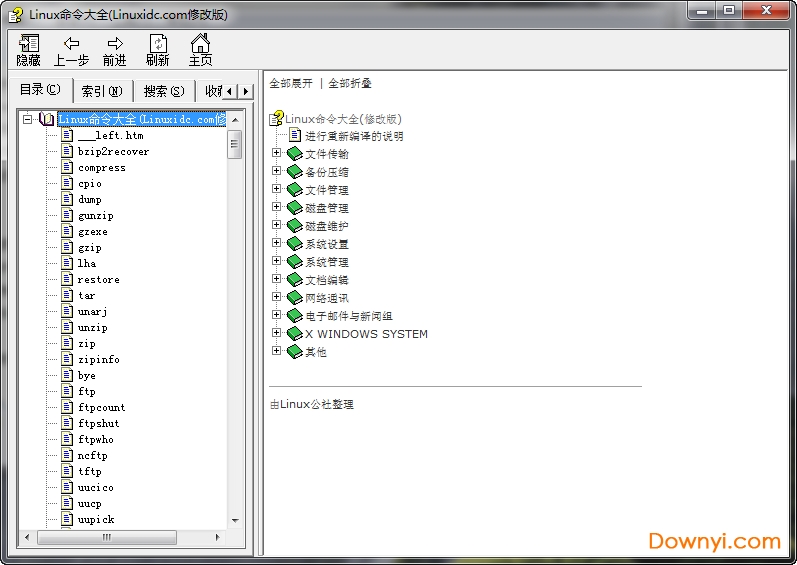Select the zipinfo tree entry
The height and width of the screenshot is (565, 797).
tap(99, 359)
